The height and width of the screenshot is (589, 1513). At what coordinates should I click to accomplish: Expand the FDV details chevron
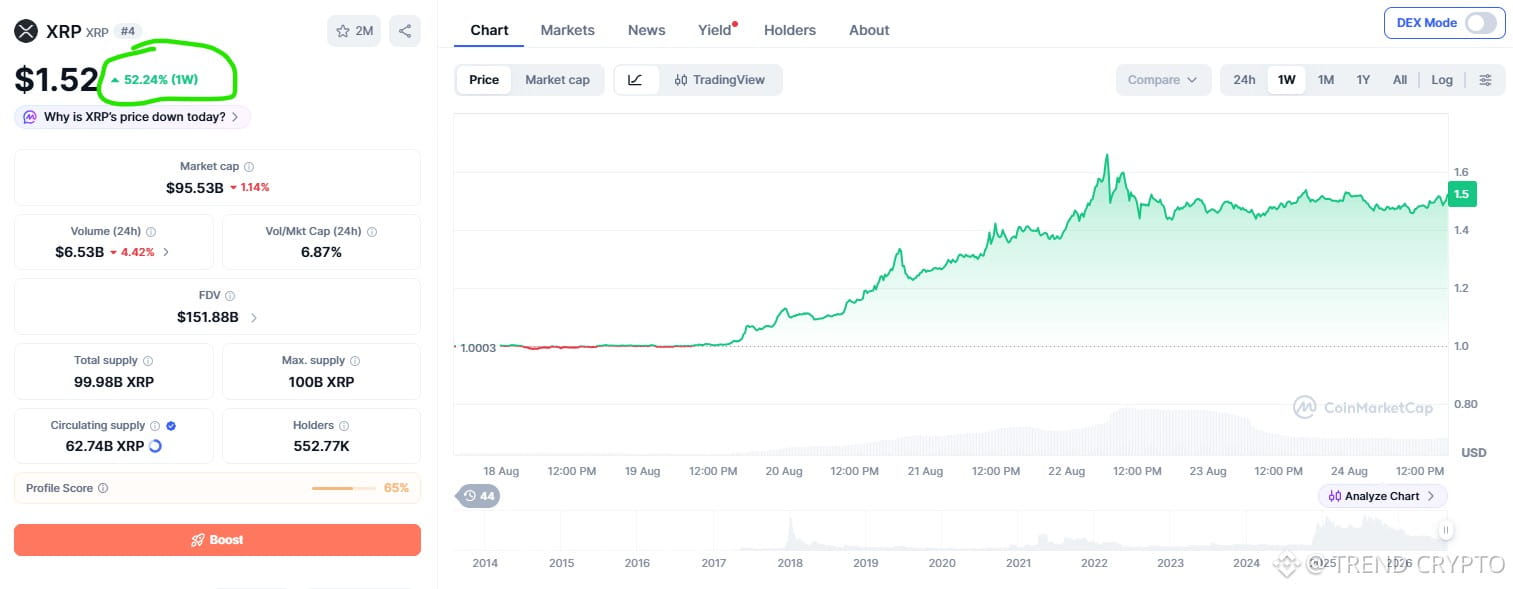tap(254, 318)
